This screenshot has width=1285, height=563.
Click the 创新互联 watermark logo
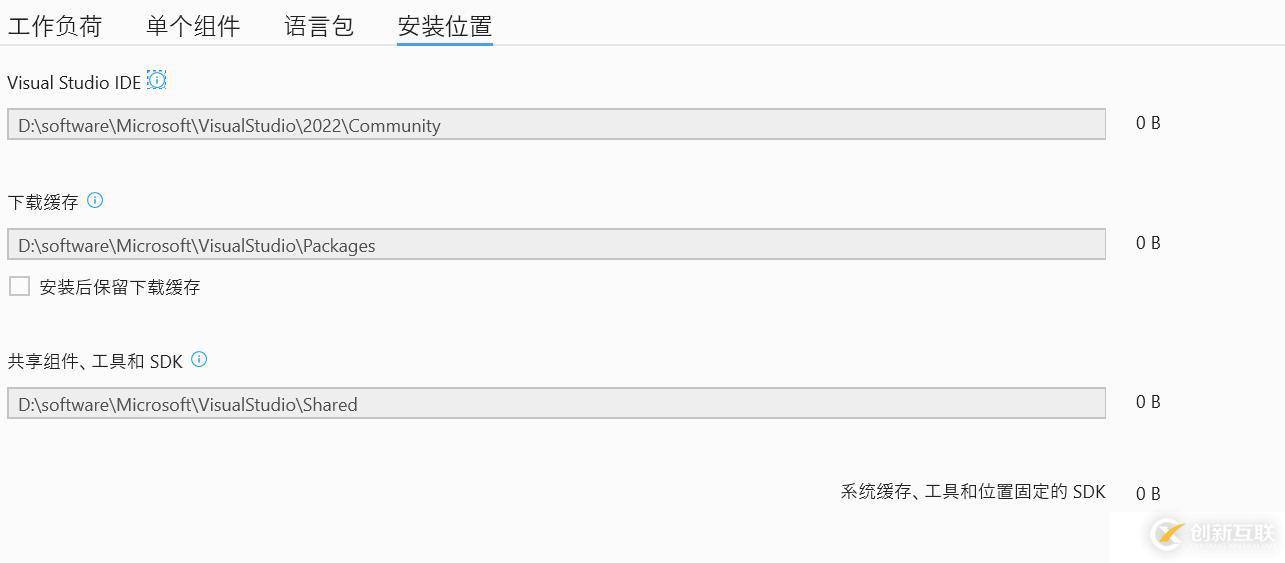tap(1214, 532)
